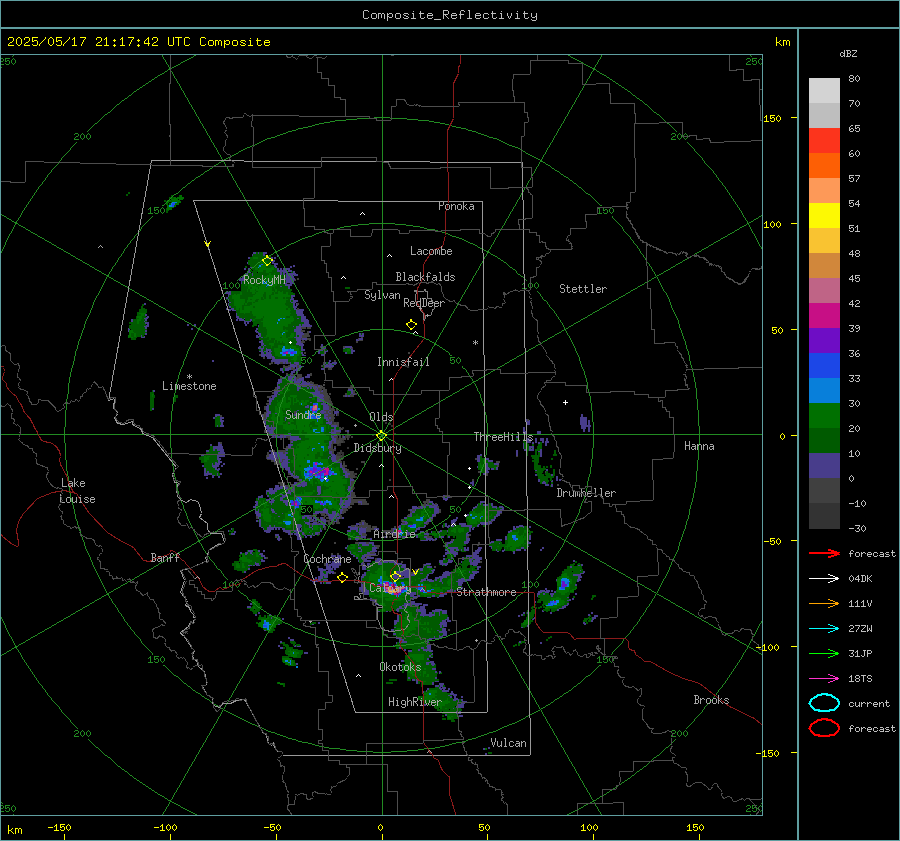The image size is (900, 841).
Task: Click the Hanna city label
Action: [699, 446]
